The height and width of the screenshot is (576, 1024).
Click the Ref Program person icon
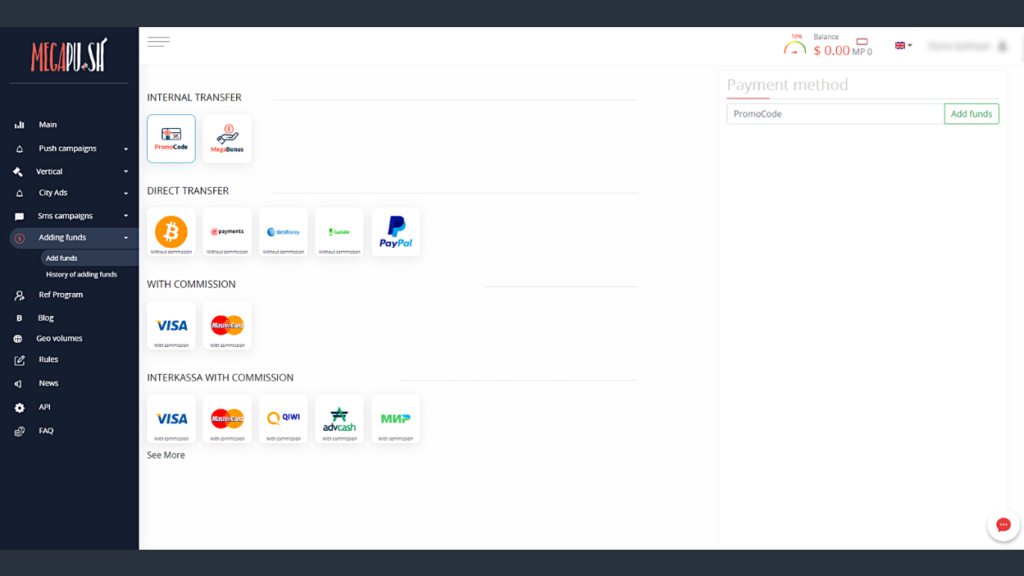point(20,295)
